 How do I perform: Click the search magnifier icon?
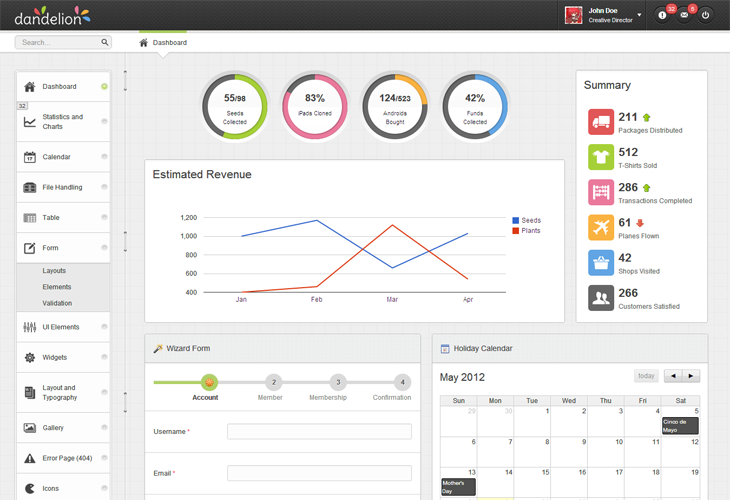point(105,43)
